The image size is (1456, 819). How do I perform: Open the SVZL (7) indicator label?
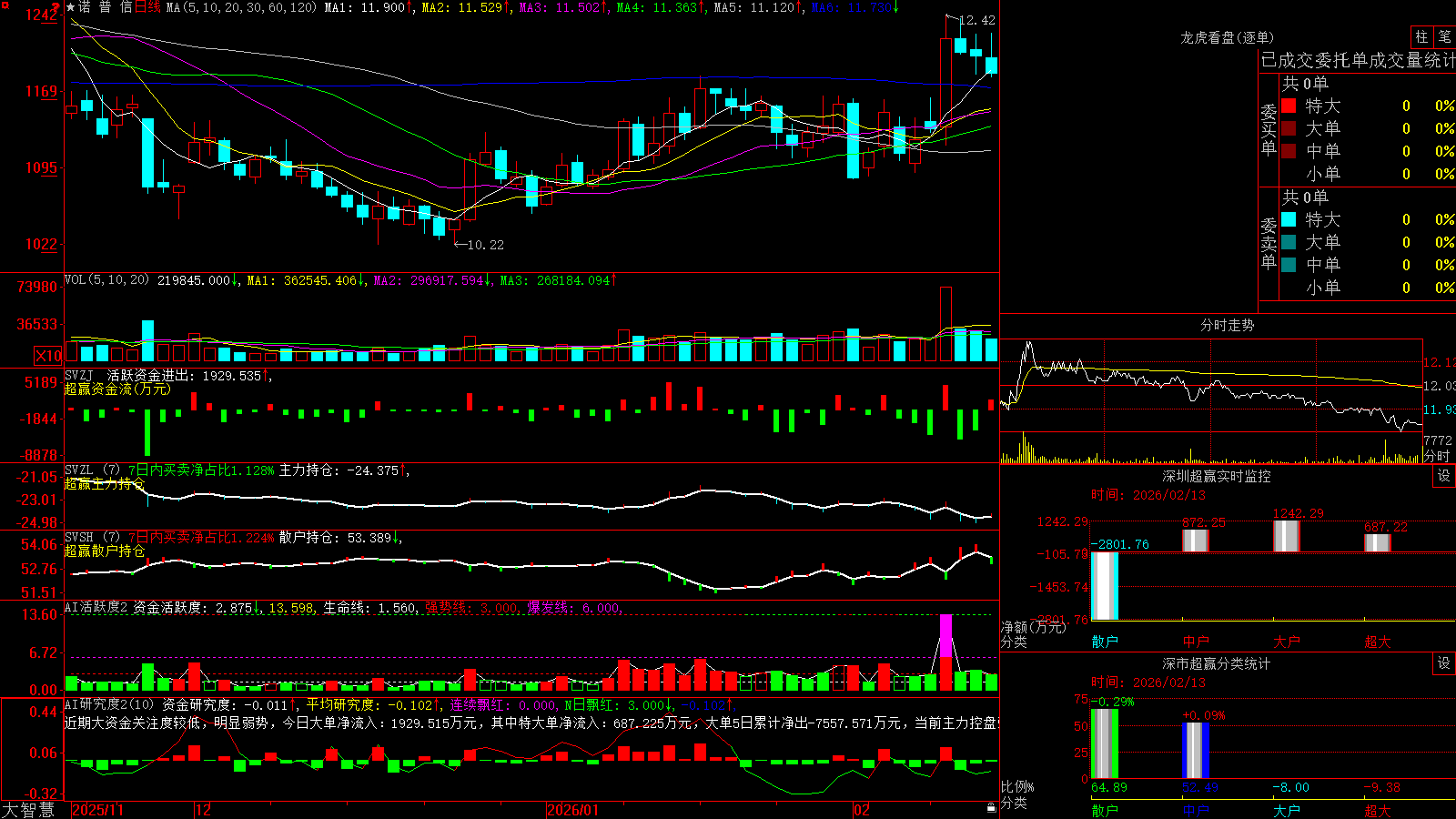point(93,470)
